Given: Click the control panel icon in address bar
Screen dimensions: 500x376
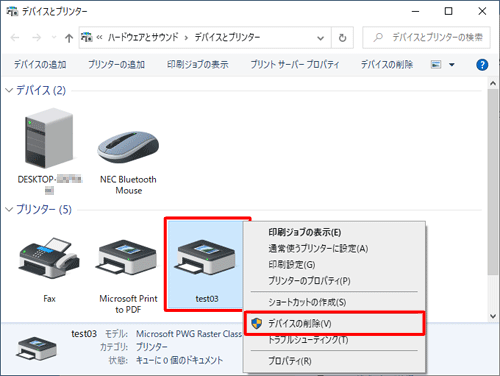Looking at the screenshot, I should pyautogui.click(x=87, y=37).
